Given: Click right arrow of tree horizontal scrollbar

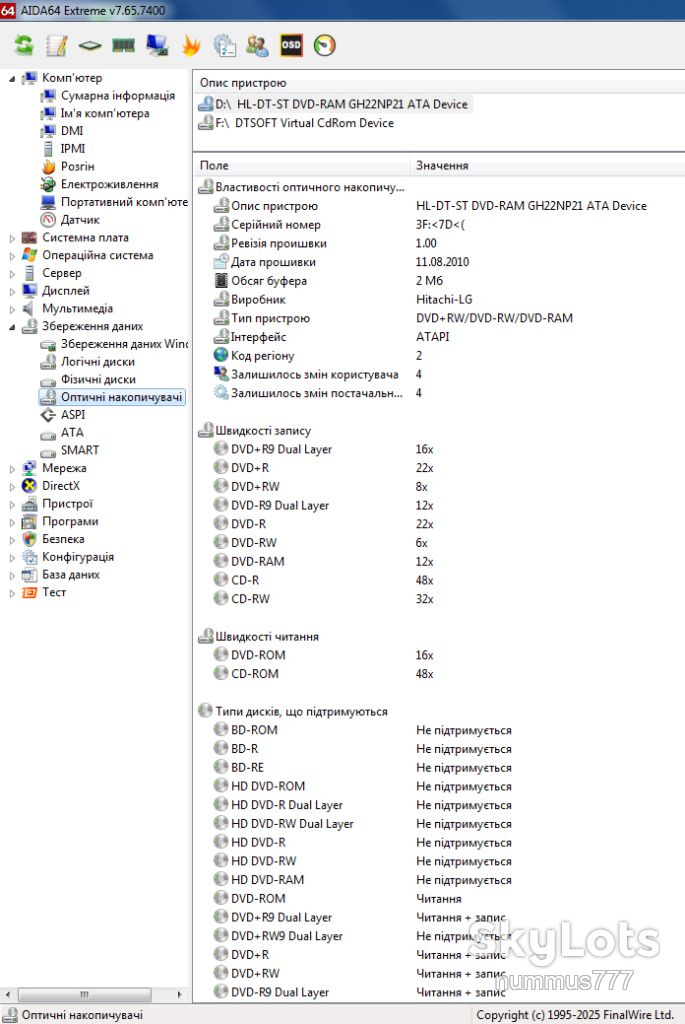Looking at the screenshot, I should (x=179, y=995).
